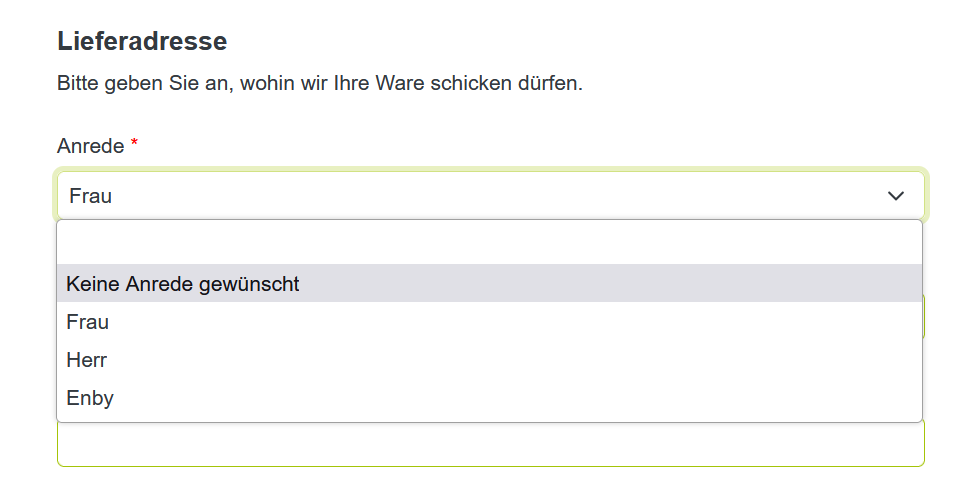Image resolution: width=970 pixels, height=482 pixels.
Task: Collapse the Anrede combo box showing Frau
Action: pyautogui.click(x=490, y=196)
